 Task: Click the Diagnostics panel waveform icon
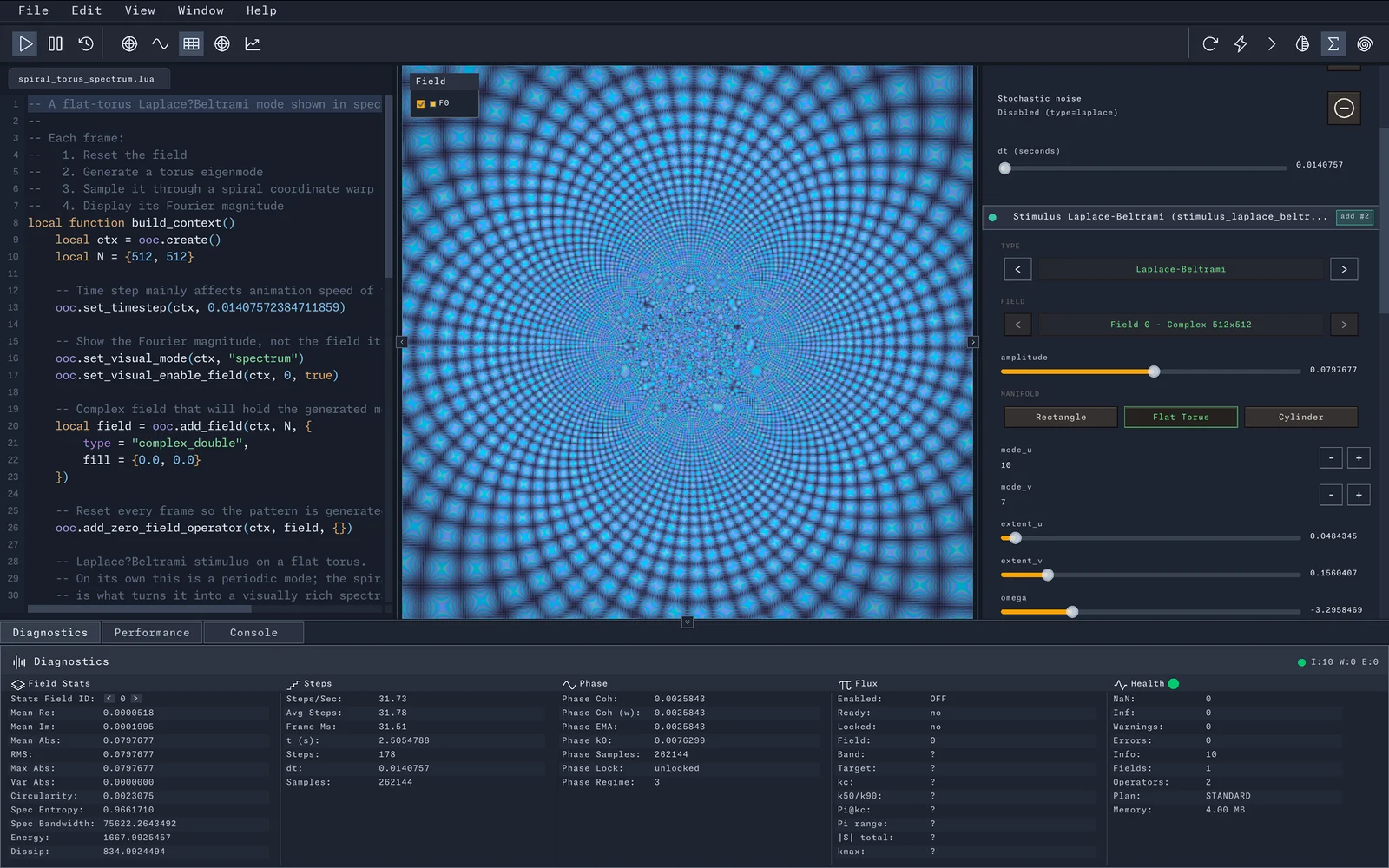[x=19, y=662]
